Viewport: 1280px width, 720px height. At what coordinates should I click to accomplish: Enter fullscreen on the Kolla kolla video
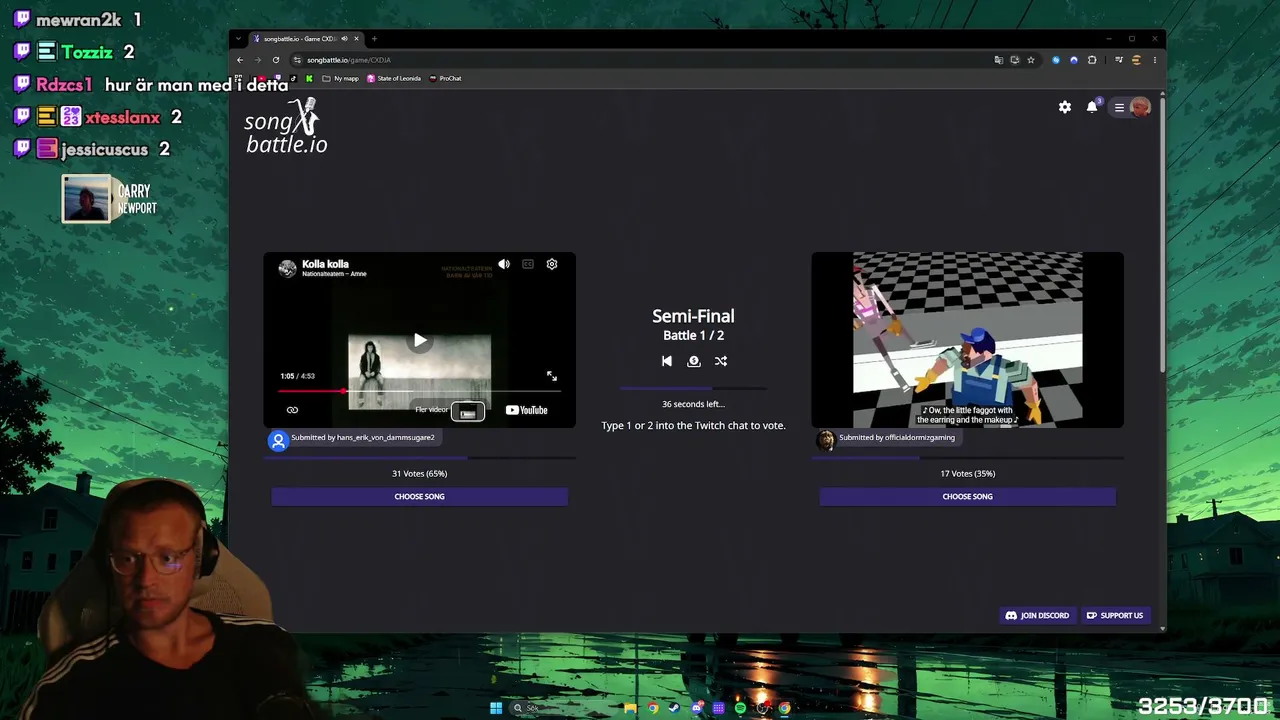tap(552, 376)
